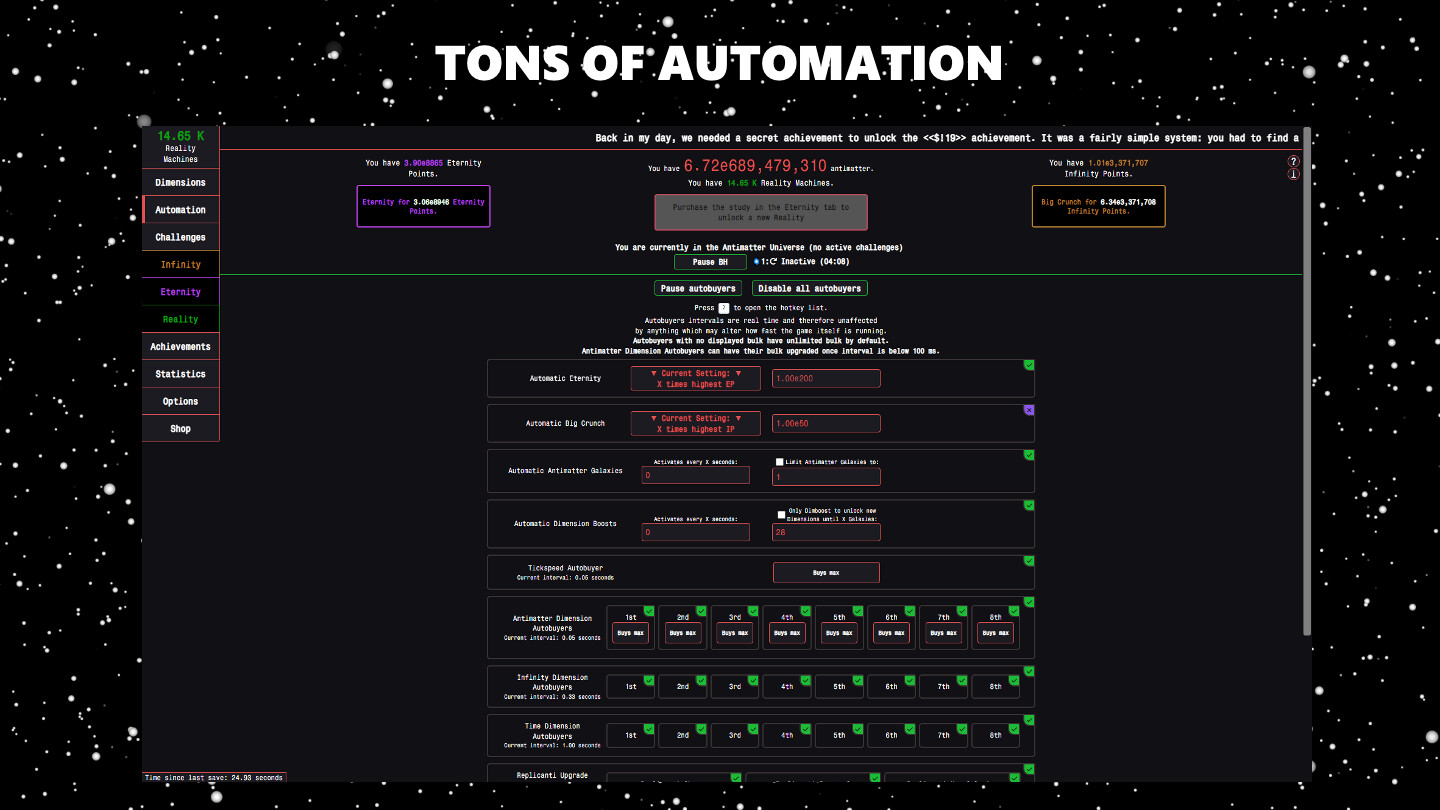
Task: Switch to the Challenges tab
Action: tap(180, 236)
